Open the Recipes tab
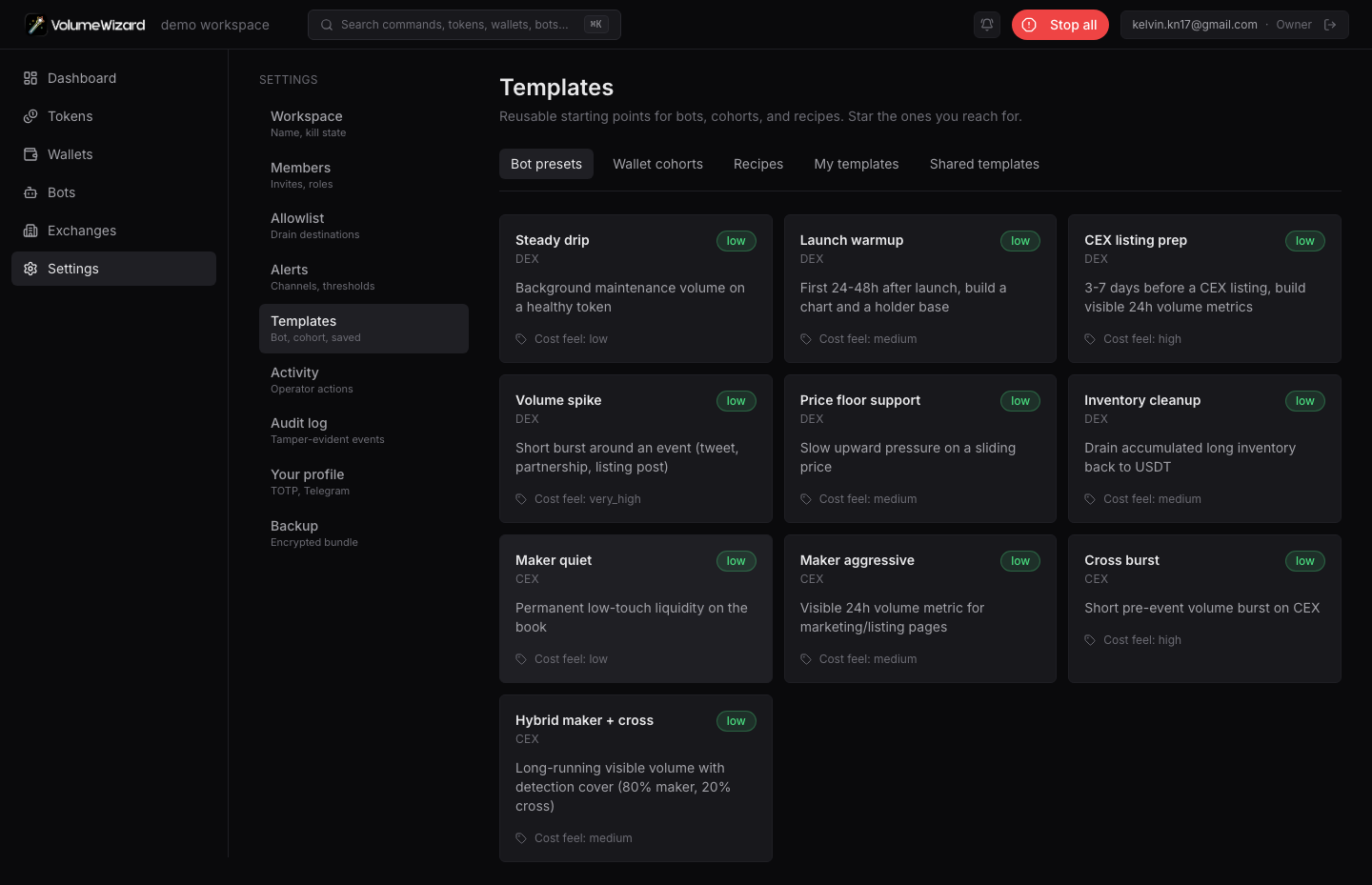 [758, 164]
